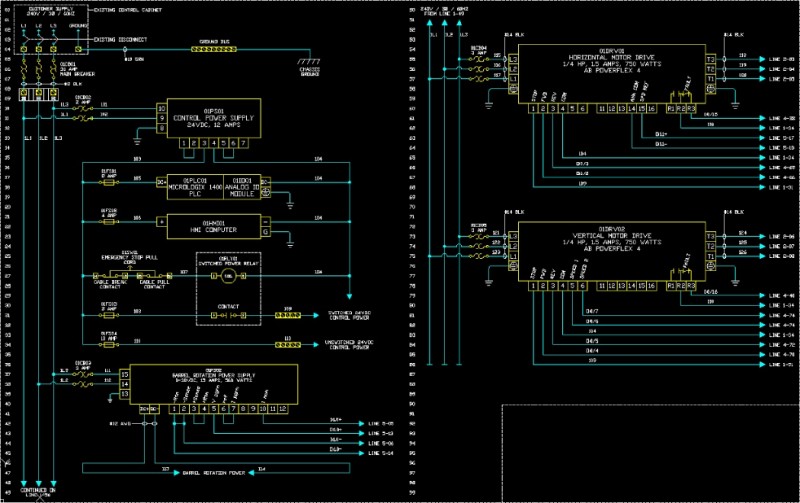
Task: Click the HORIZONTAL MOTOR DRIVE title text
Action: pyautogui.click(x=611, y=58)
